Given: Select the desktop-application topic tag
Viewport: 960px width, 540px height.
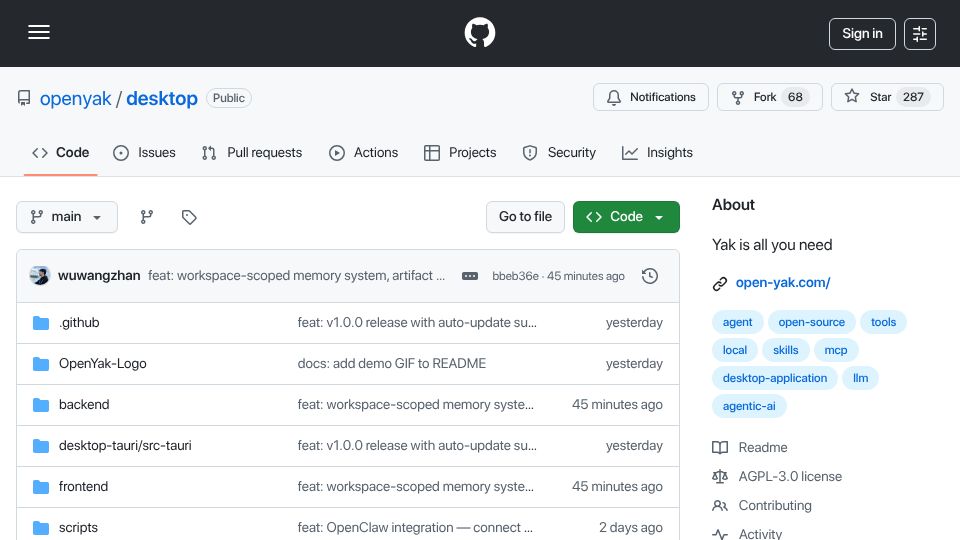Looking at the screenshot, I should click(x=774, y=378).
